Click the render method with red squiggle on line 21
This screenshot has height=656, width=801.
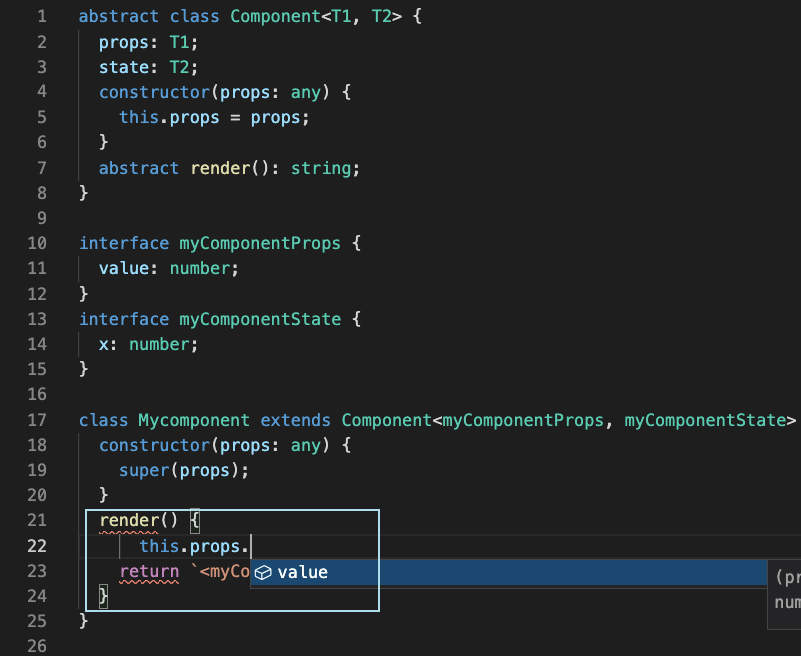coord(129,520)
